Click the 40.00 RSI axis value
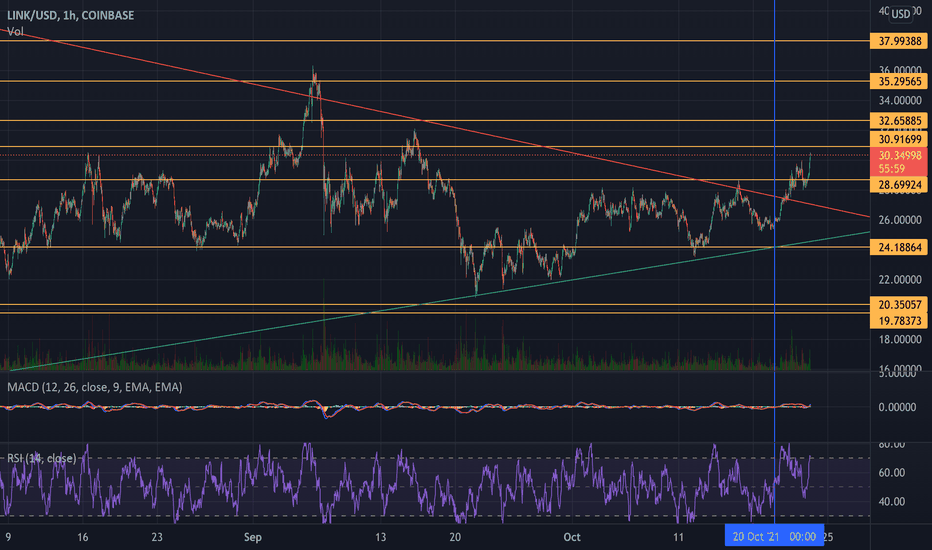This screenshot has height=550, width=932. coord(892,502)
